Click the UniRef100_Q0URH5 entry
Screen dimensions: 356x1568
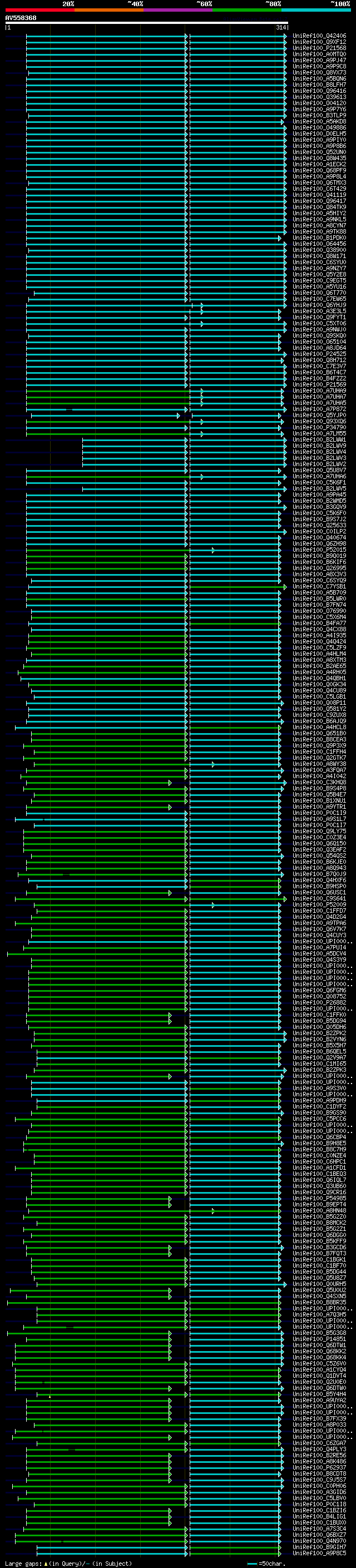click(x=319, y=1284)
